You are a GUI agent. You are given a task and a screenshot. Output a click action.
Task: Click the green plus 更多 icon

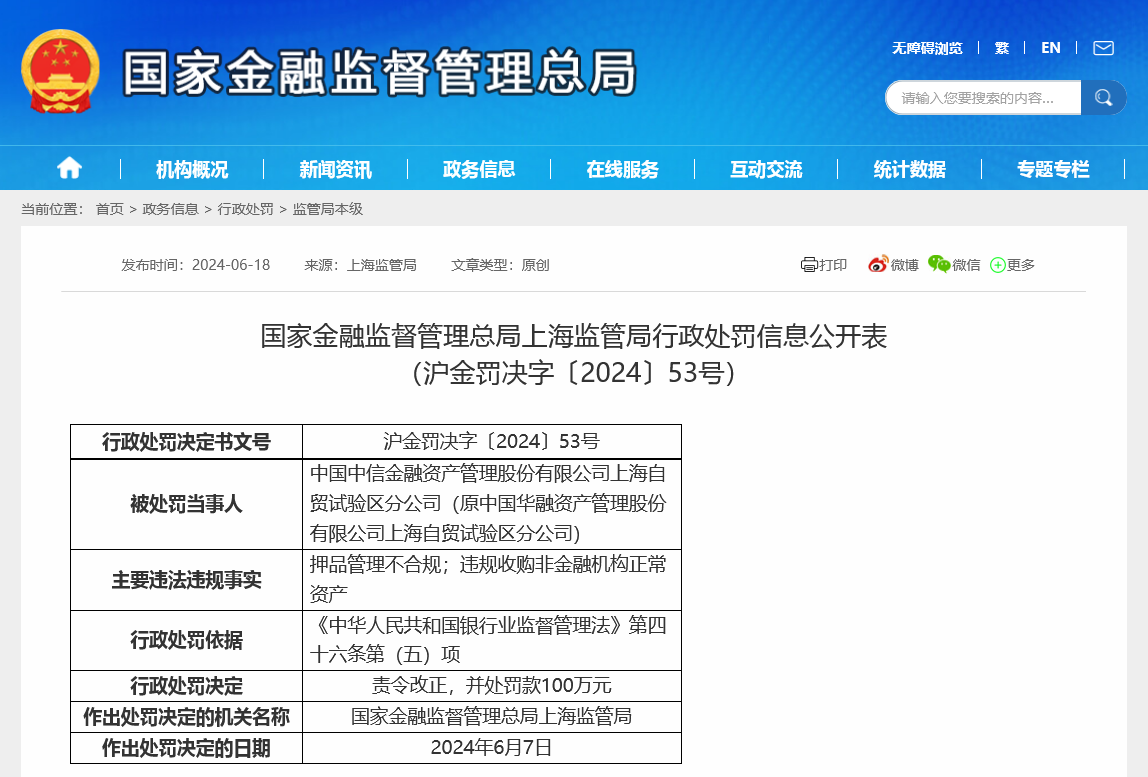[x=997, y=265]
